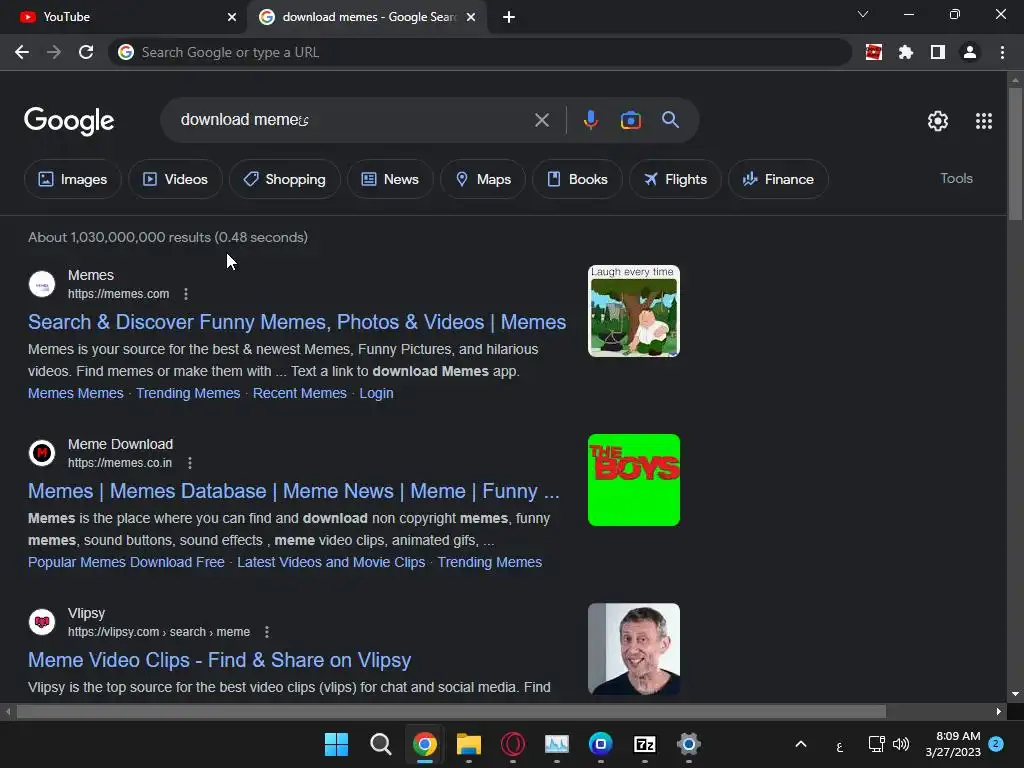Open the Extensions puzzle menu
1024x768 pixels.
tap(906, 52)
